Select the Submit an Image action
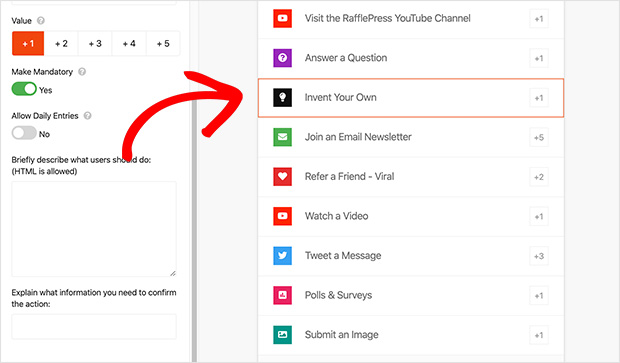 [411, 335]
